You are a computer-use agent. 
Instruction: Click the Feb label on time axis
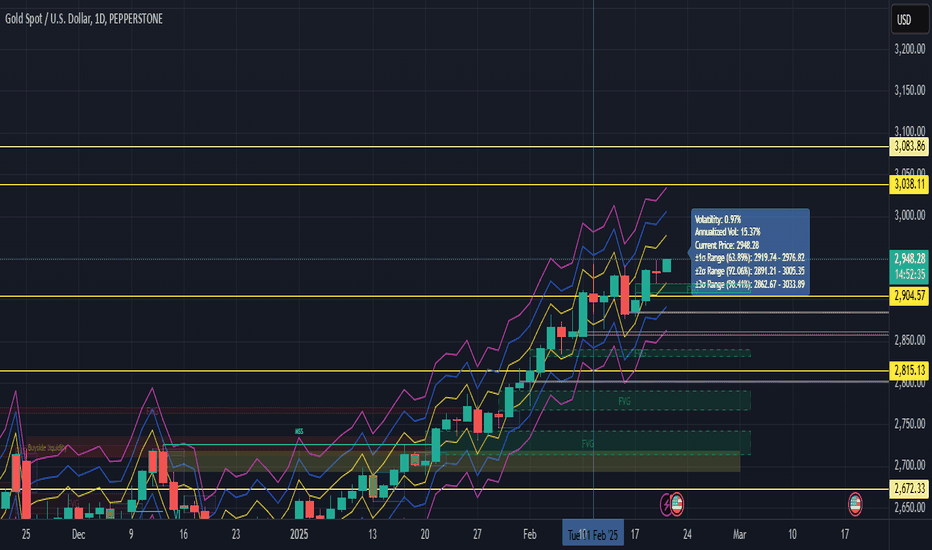(530, 535)
